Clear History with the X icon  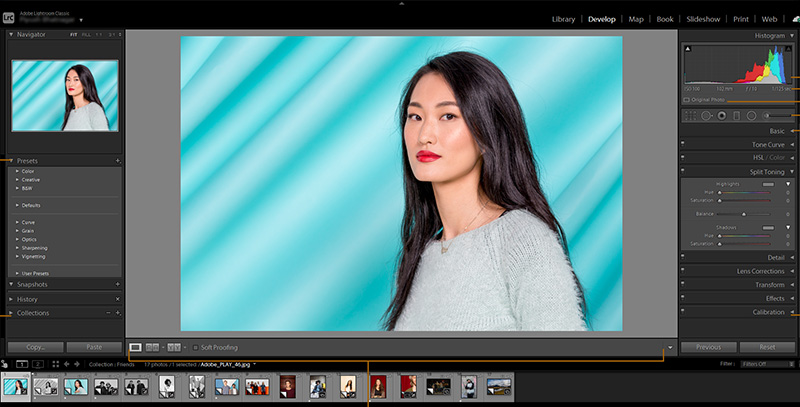117,299
